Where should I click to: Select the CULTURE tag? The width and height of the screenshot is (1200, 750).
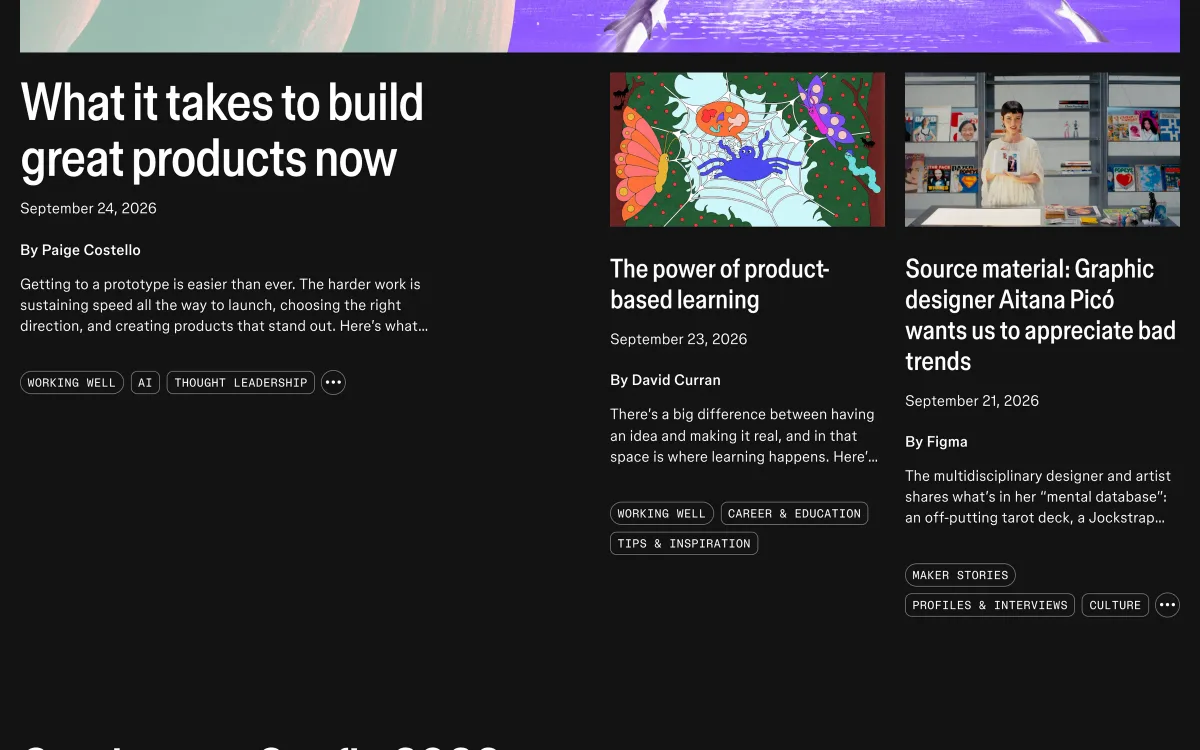pyautogui.click(x=1115, y=605)
